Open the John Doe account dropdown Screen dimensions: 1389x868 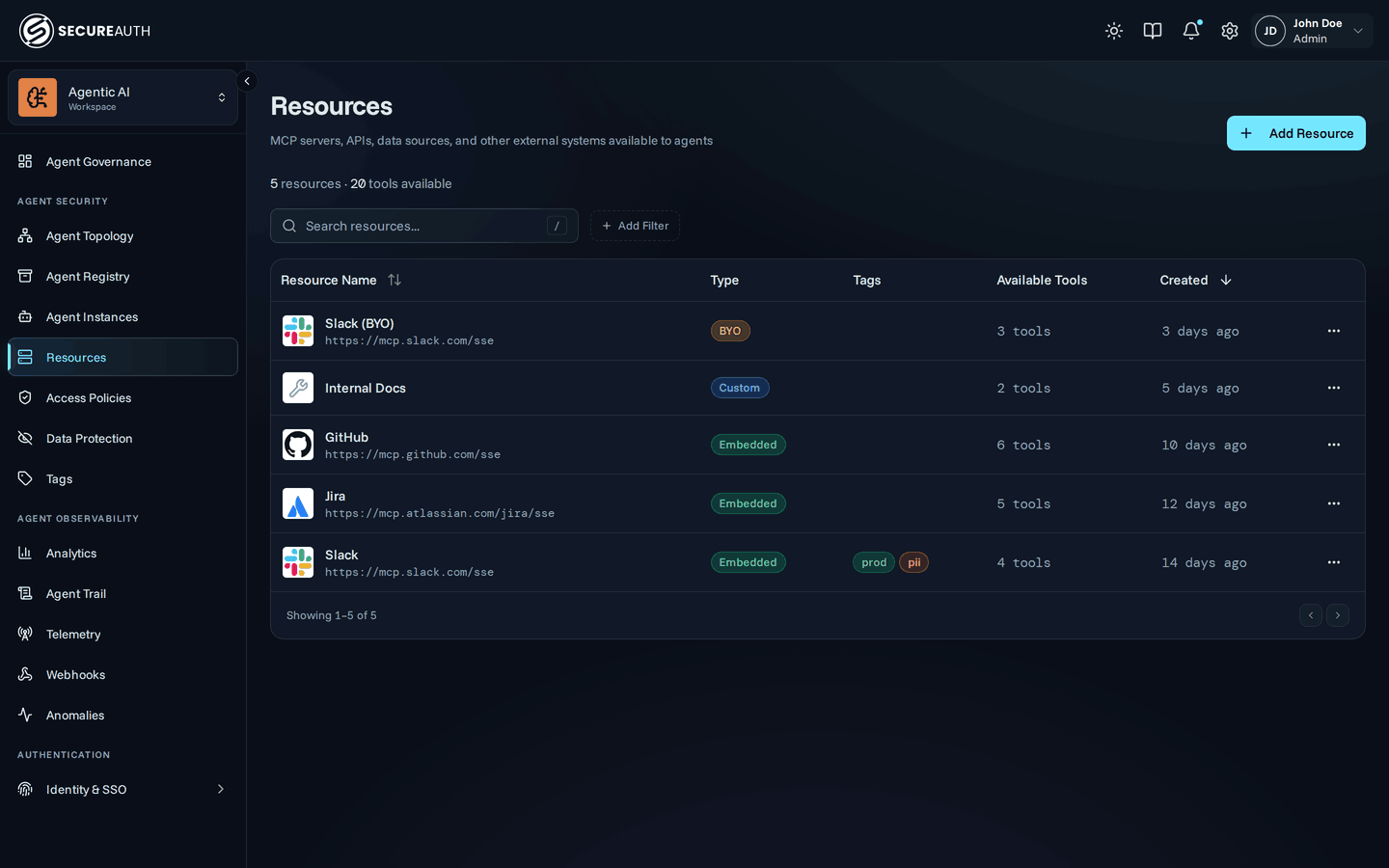1313,31
